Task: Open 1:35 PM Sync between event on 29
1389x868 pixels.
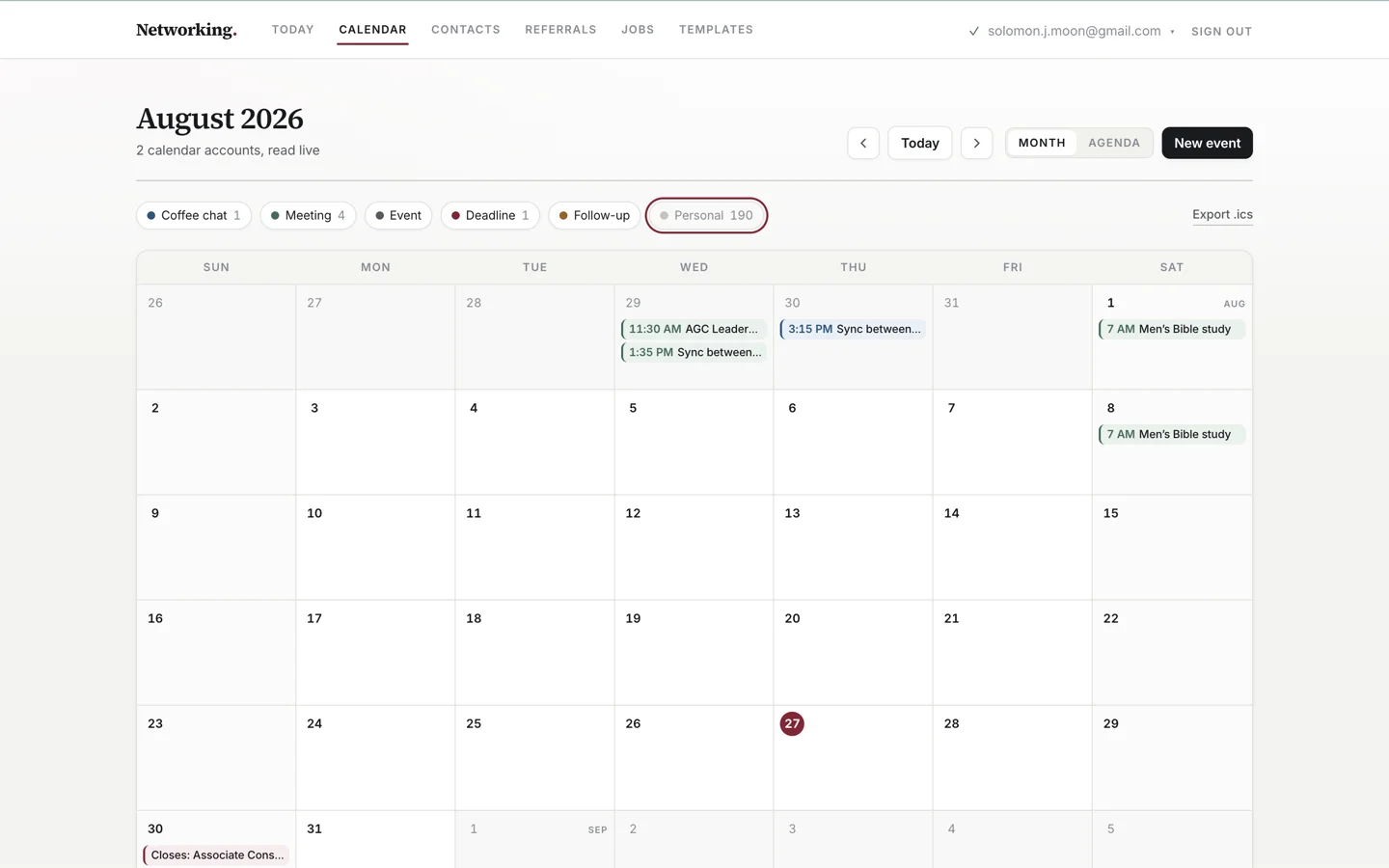Action: click(x=694, y=352)
